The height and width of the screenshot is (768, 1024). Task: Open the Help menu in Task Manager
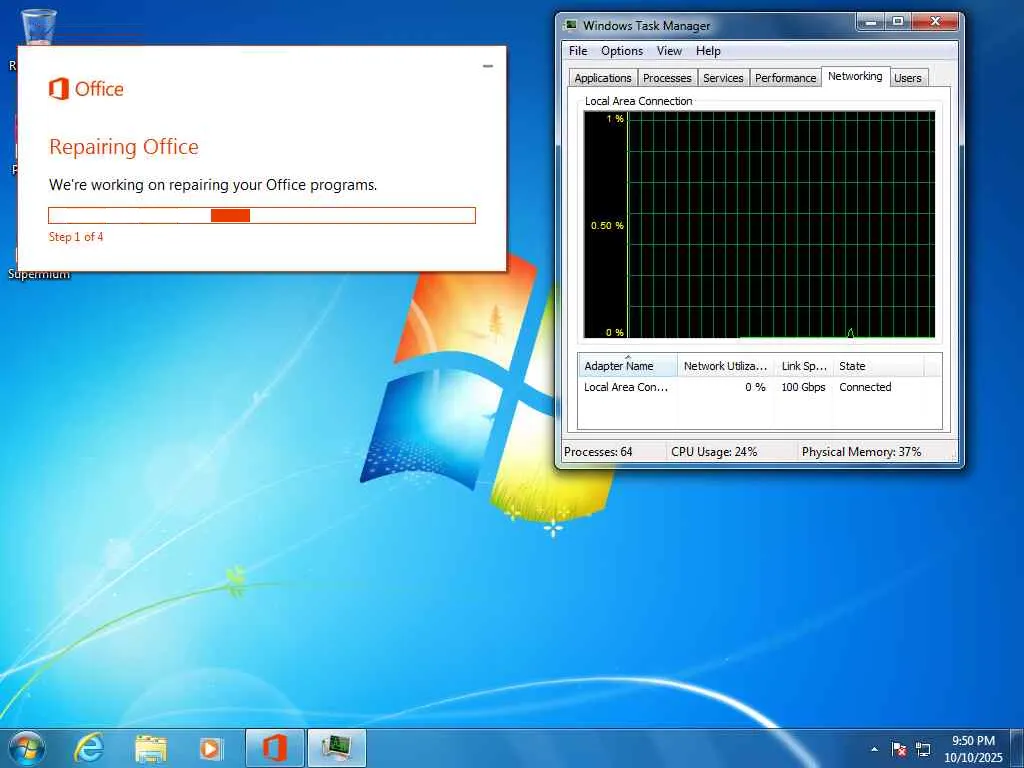(x=708, y=51)
